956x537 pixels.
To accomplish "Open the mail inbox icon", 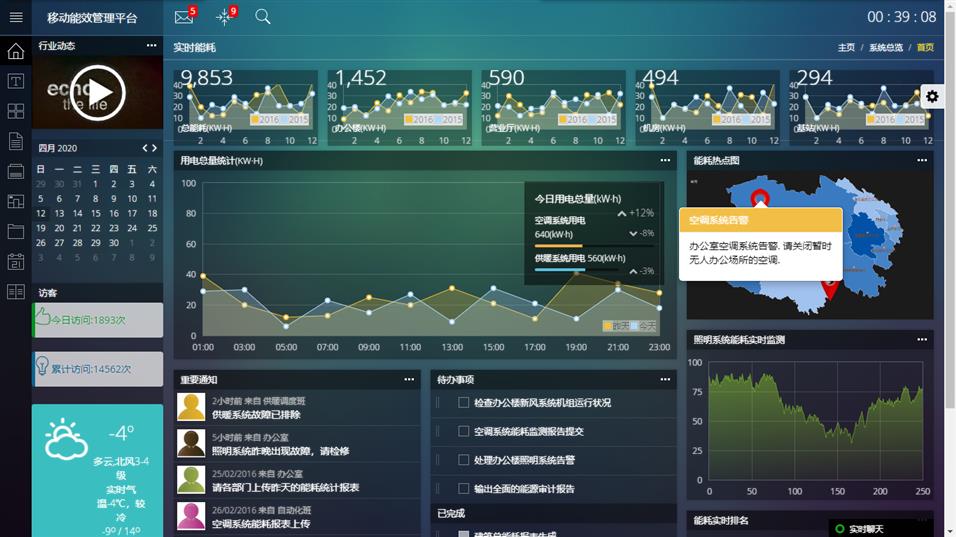I will pyautogui.click(x=184, y=17).
